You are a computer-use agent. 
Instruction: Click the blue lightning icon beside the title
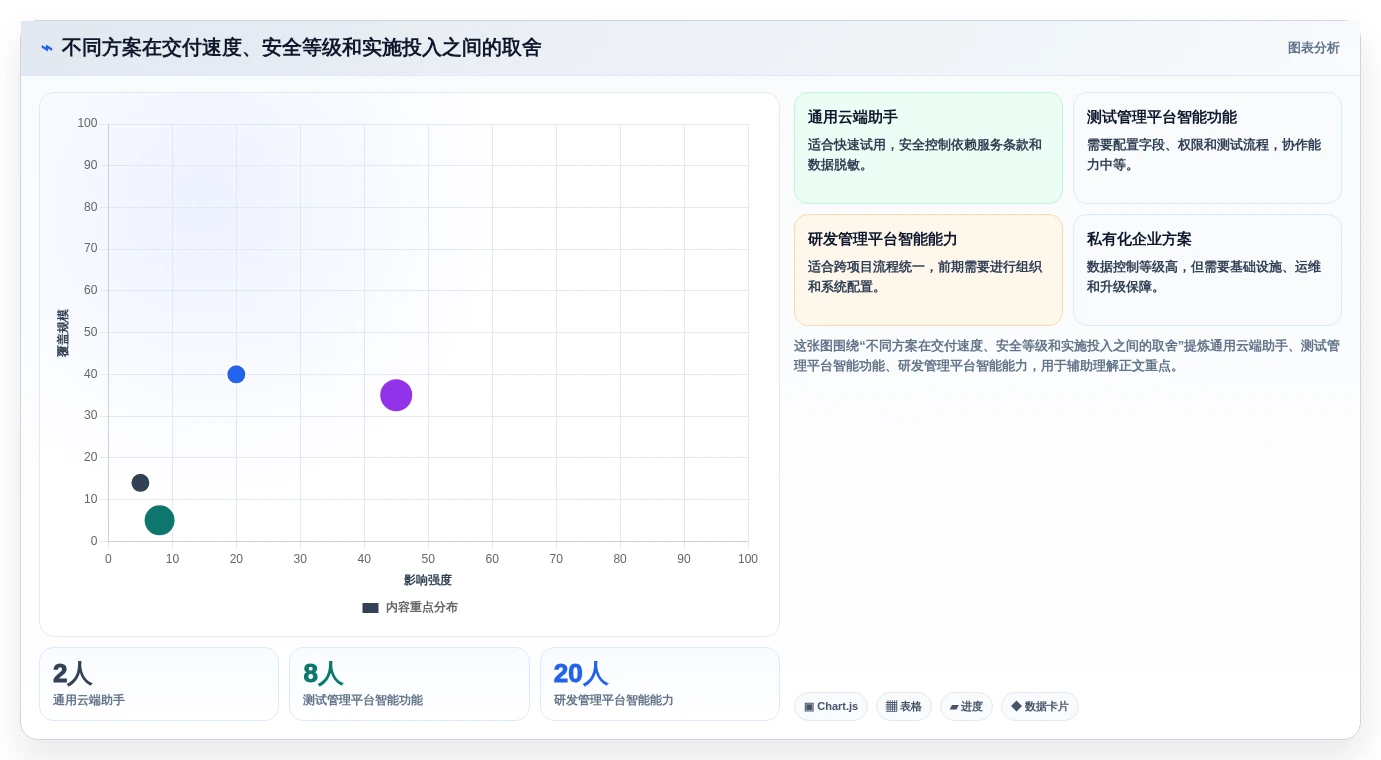coord(47,48)
